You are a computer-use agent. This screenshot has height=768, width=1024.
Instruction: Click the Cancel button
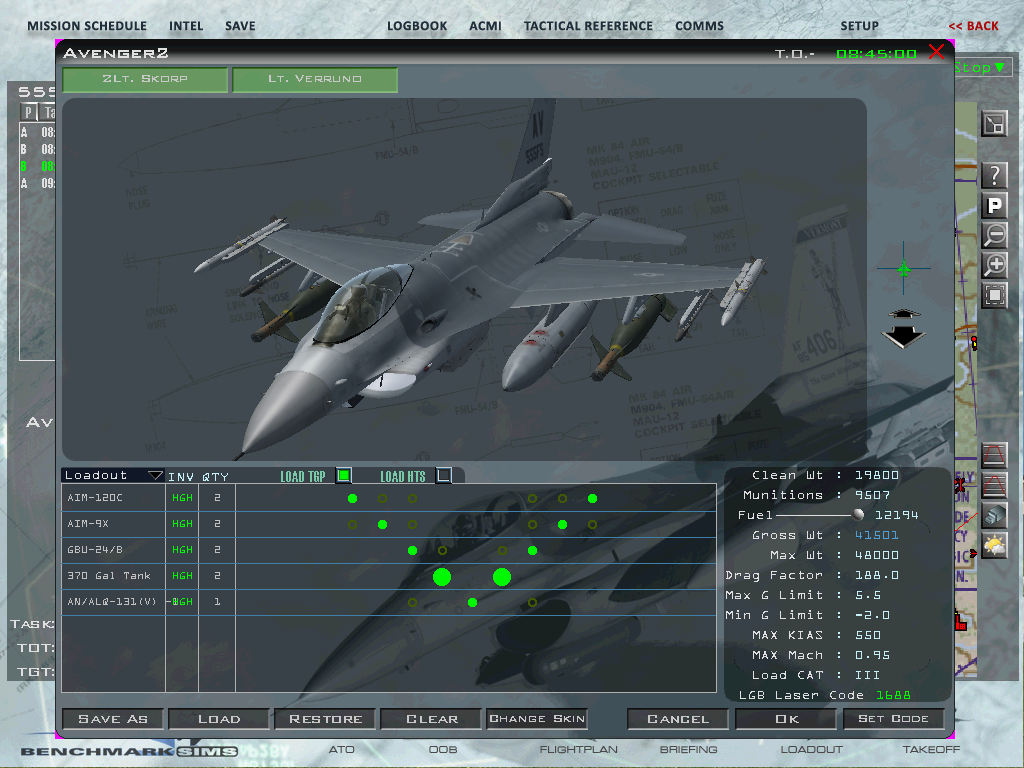pyautogui.click(x=678, y=718)
